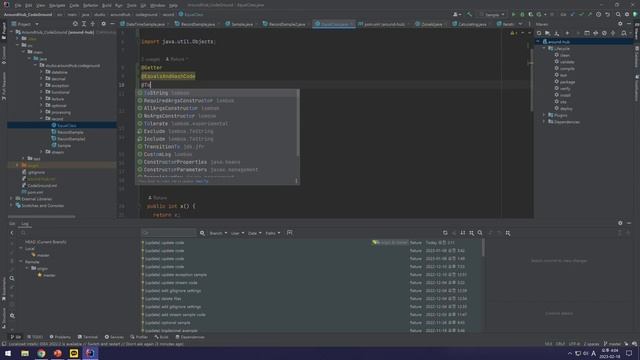Open Date filter dropdown in Git log
The height and width of the screenshot is (360, 640).
255,233
